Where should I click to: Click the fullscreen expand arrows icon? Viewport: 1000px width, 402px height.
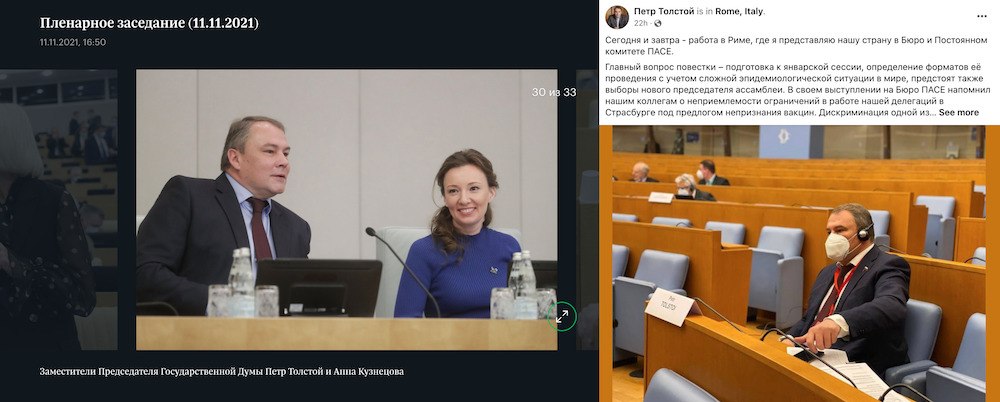point(562,316)
